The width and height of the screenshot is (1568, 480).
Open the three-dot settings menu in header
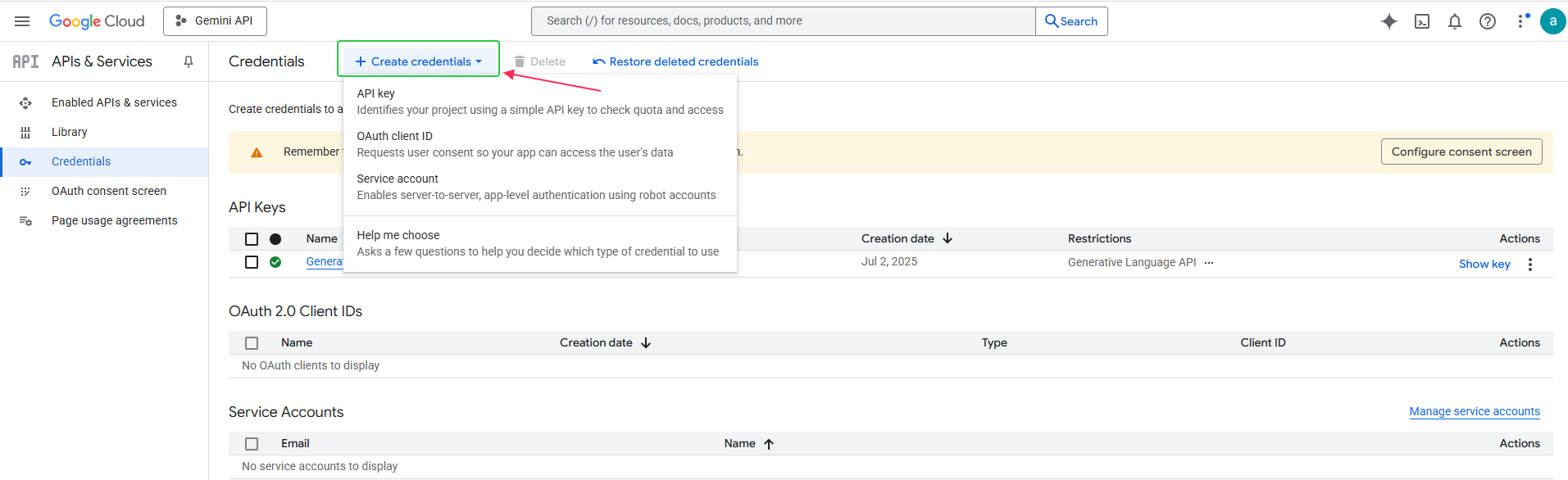1522,21
